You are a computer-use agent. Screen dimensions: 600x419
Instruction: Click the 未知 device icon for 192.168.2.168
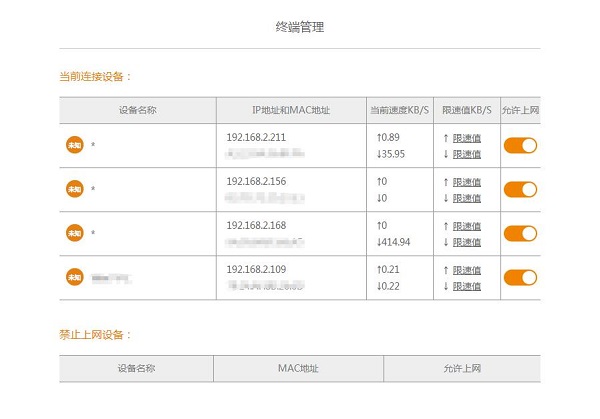point(74,233)
